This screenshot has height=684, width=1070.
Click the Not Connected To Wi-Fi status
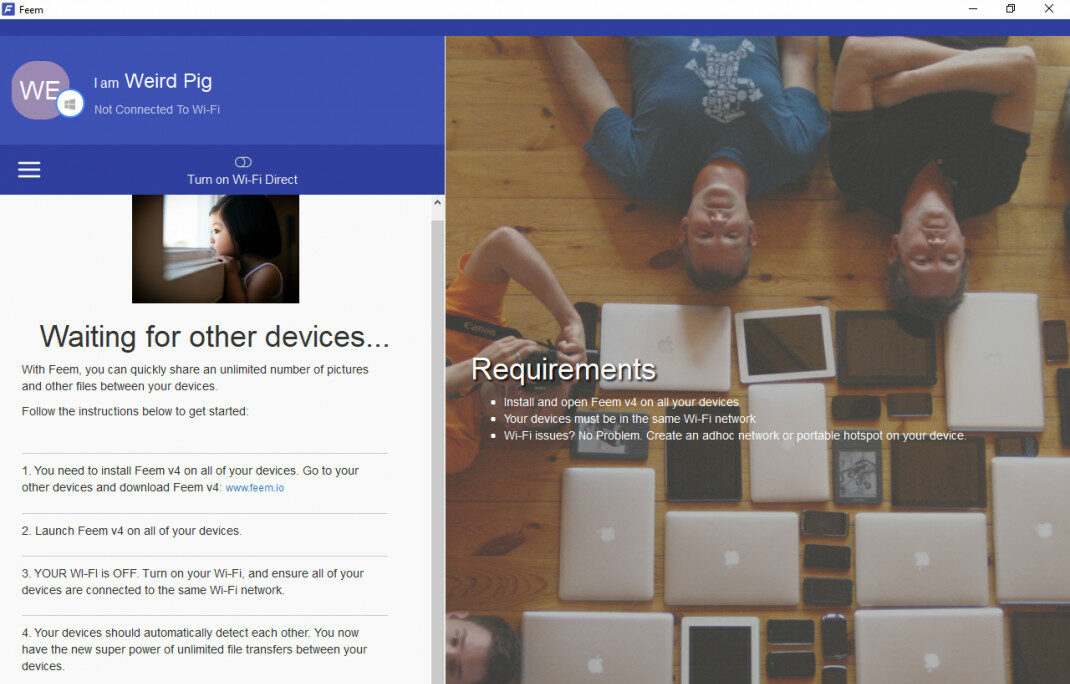coord(157,109)
